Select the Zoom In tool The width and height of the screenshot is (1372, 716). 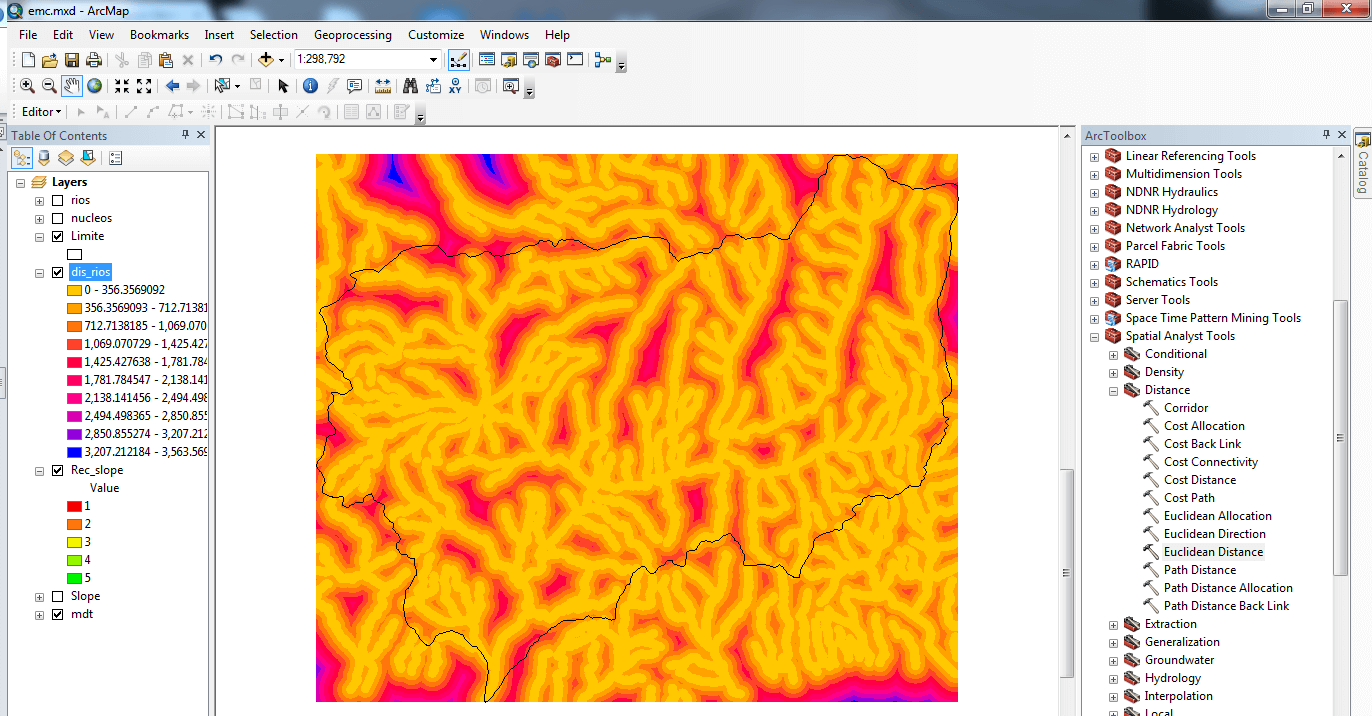27,86
